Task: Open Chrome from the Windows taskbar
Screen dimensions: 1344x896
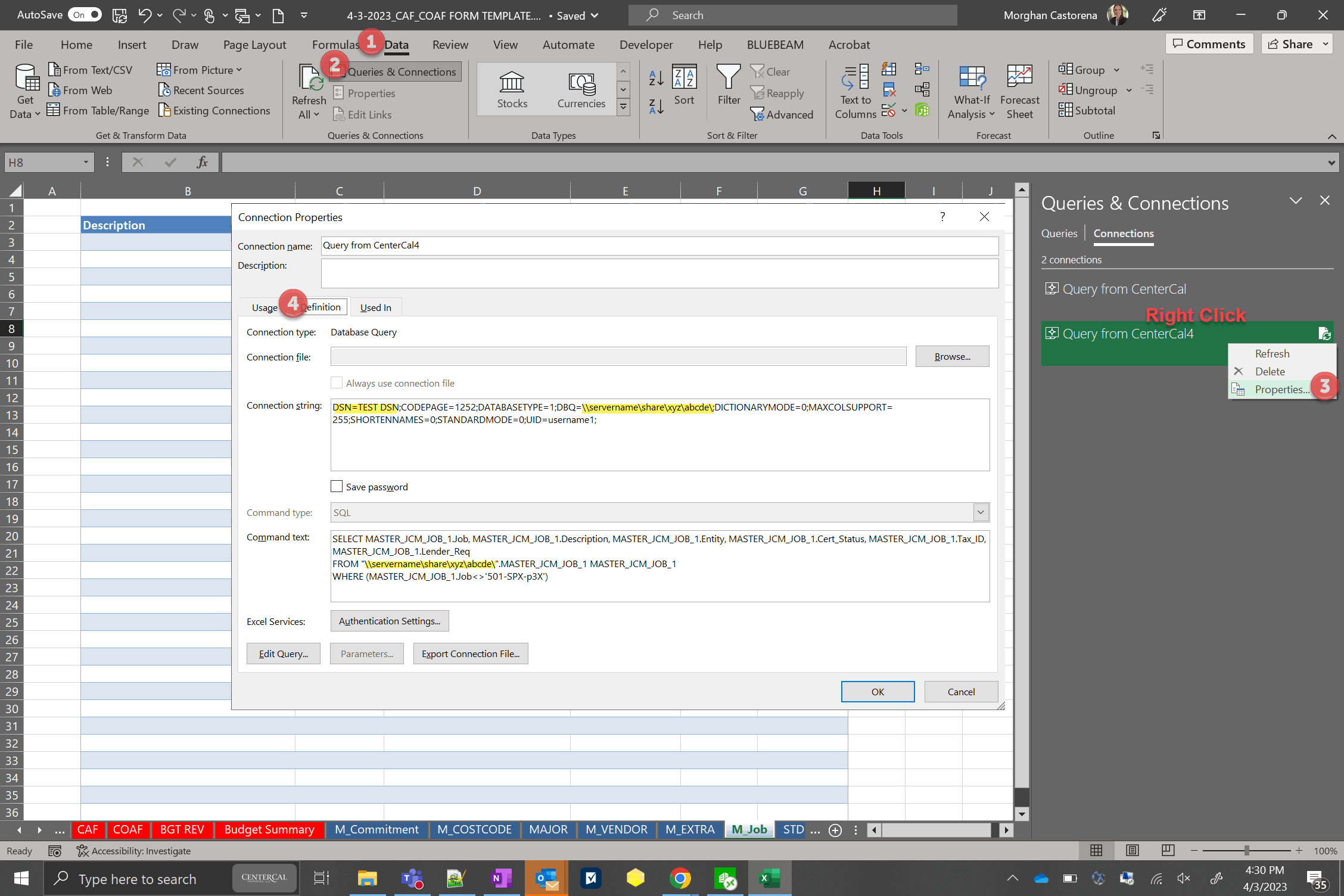Action: pos(680,878)
